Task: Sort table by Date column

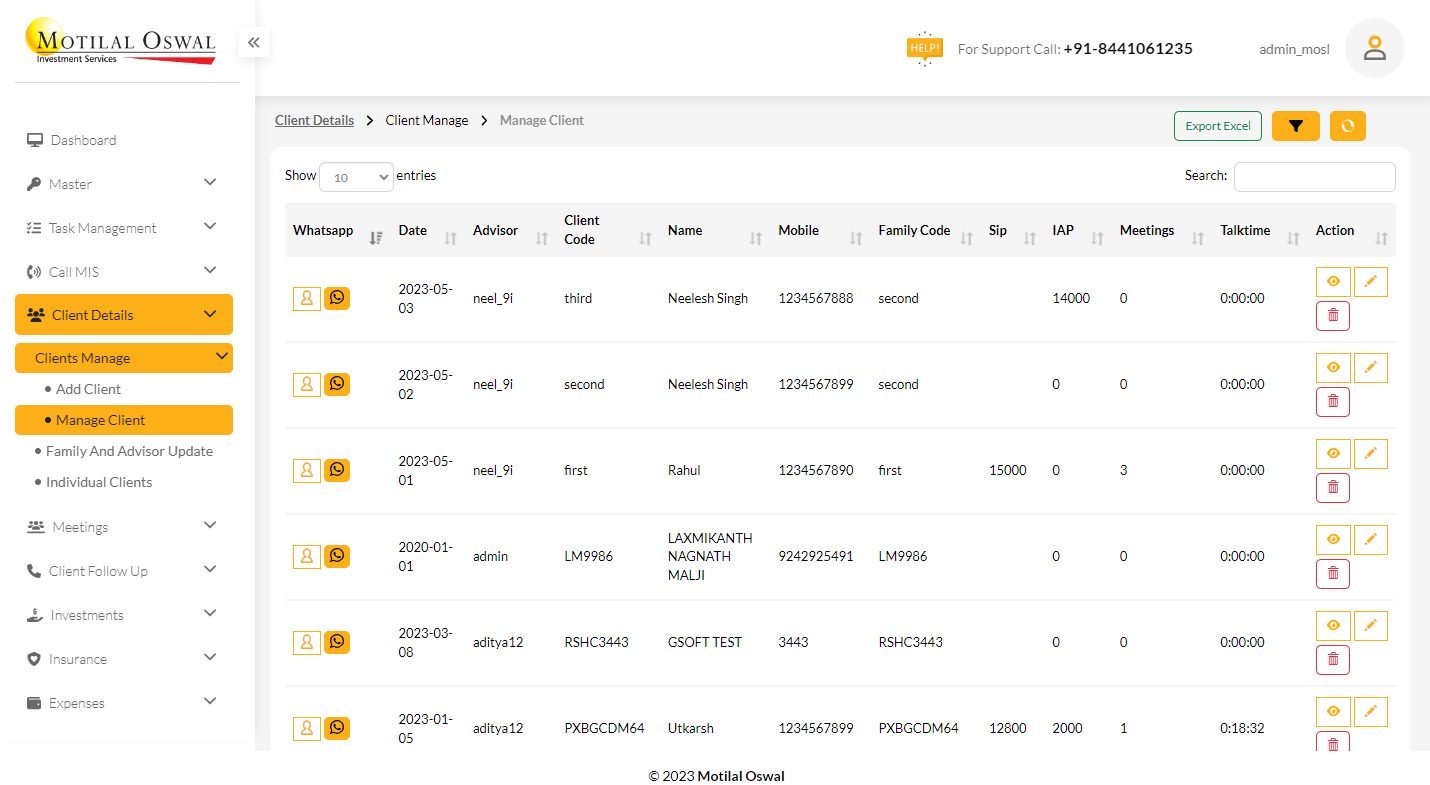Action: point(427,230)
